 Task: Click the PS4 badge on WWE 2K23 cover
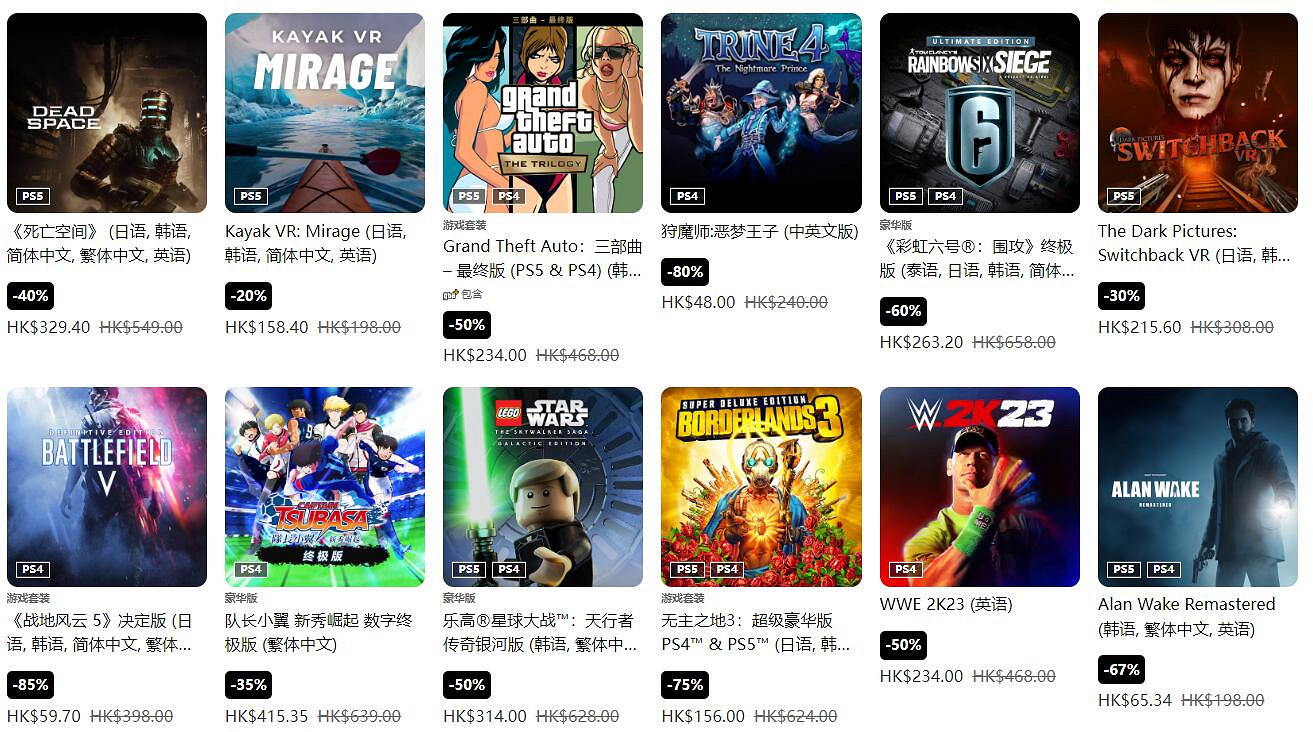906,569
